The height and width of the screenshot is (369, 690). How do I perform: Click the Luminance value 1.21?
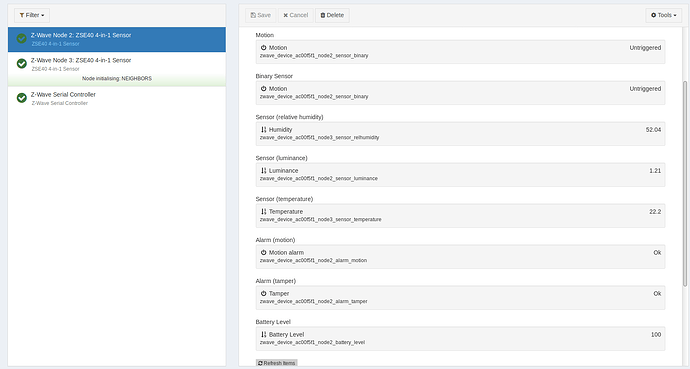[655, 170]
